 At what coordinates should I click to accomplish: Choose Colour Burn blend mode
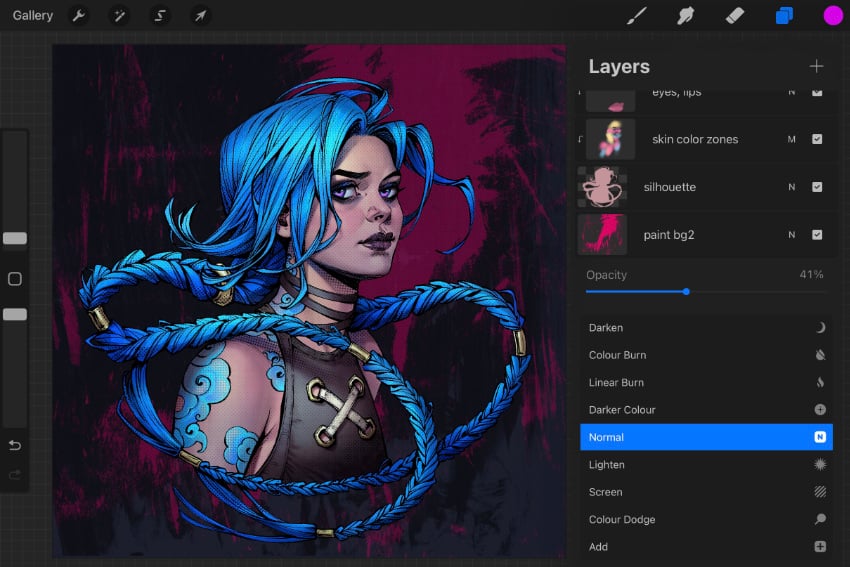[706, 355]
